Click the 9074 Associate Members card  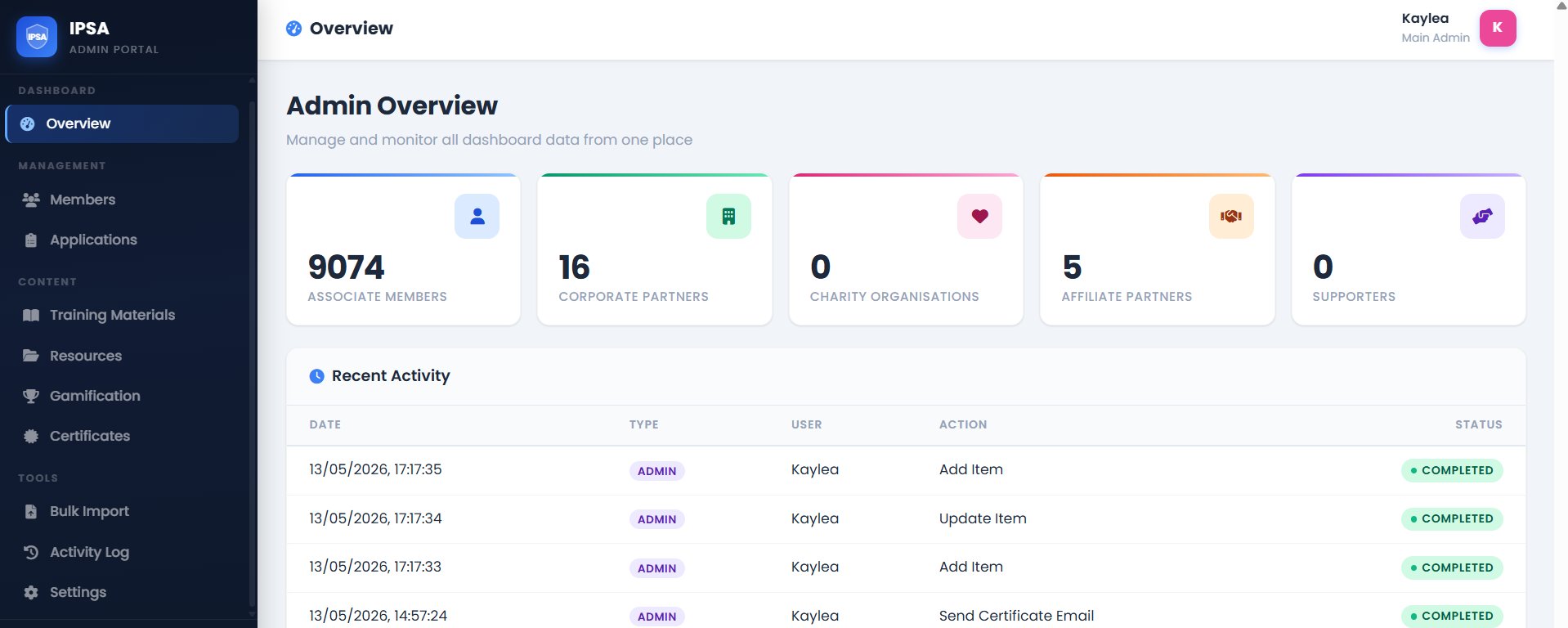(x=403, y=249)
